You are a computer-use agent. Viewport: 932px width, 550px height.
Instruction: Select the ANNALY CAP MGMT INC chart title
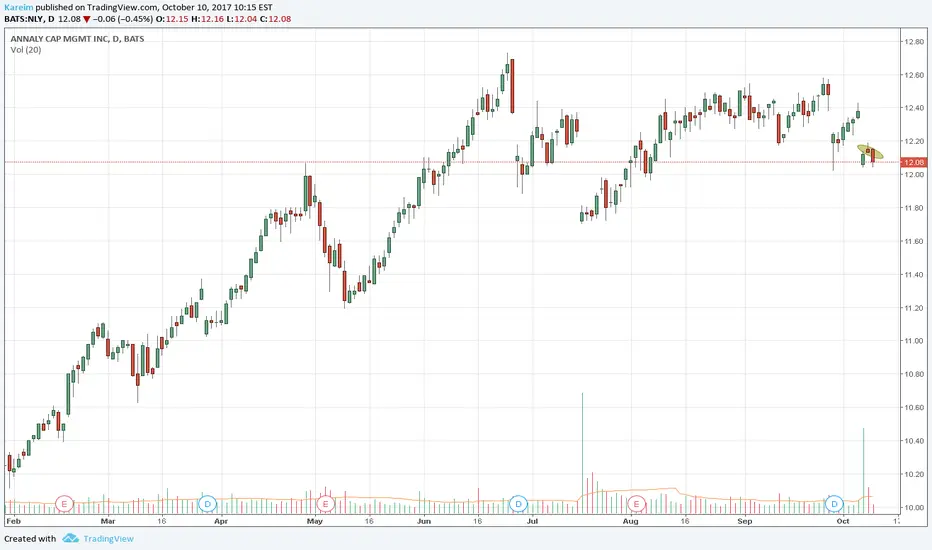[77, 39]
